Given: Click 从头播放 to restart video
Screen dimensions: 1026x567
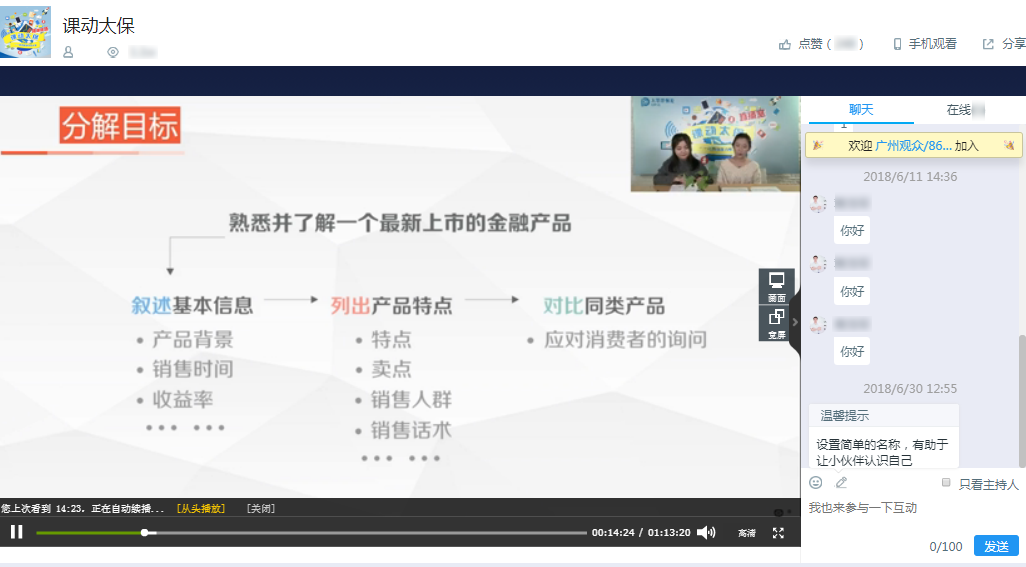Looking at the screenshot, I should click(x=201, y=508).
